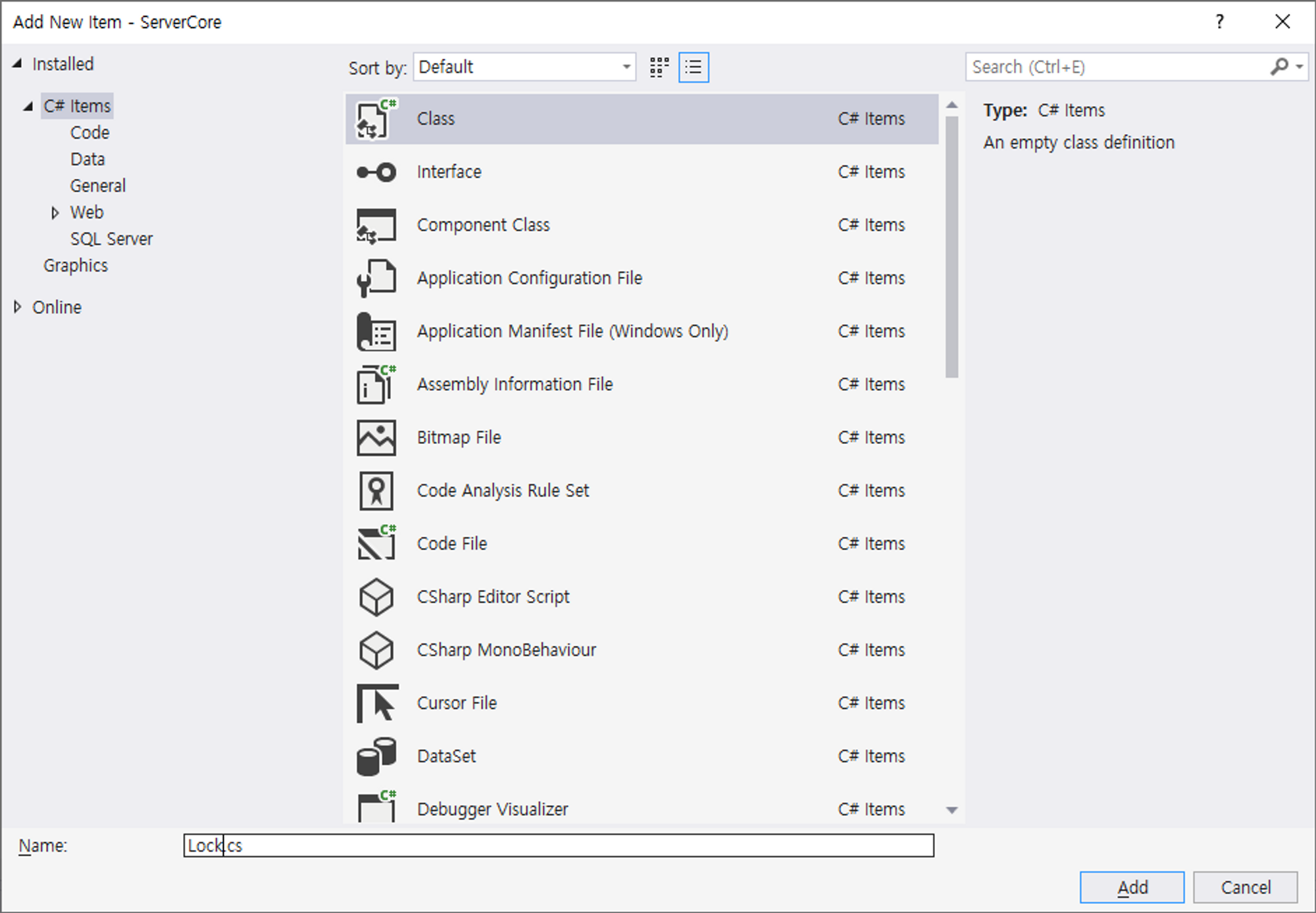Click the template list scrollbar thumb
Image resolution: width=1316 pixels, height=913 pixels.
(951, 247)
